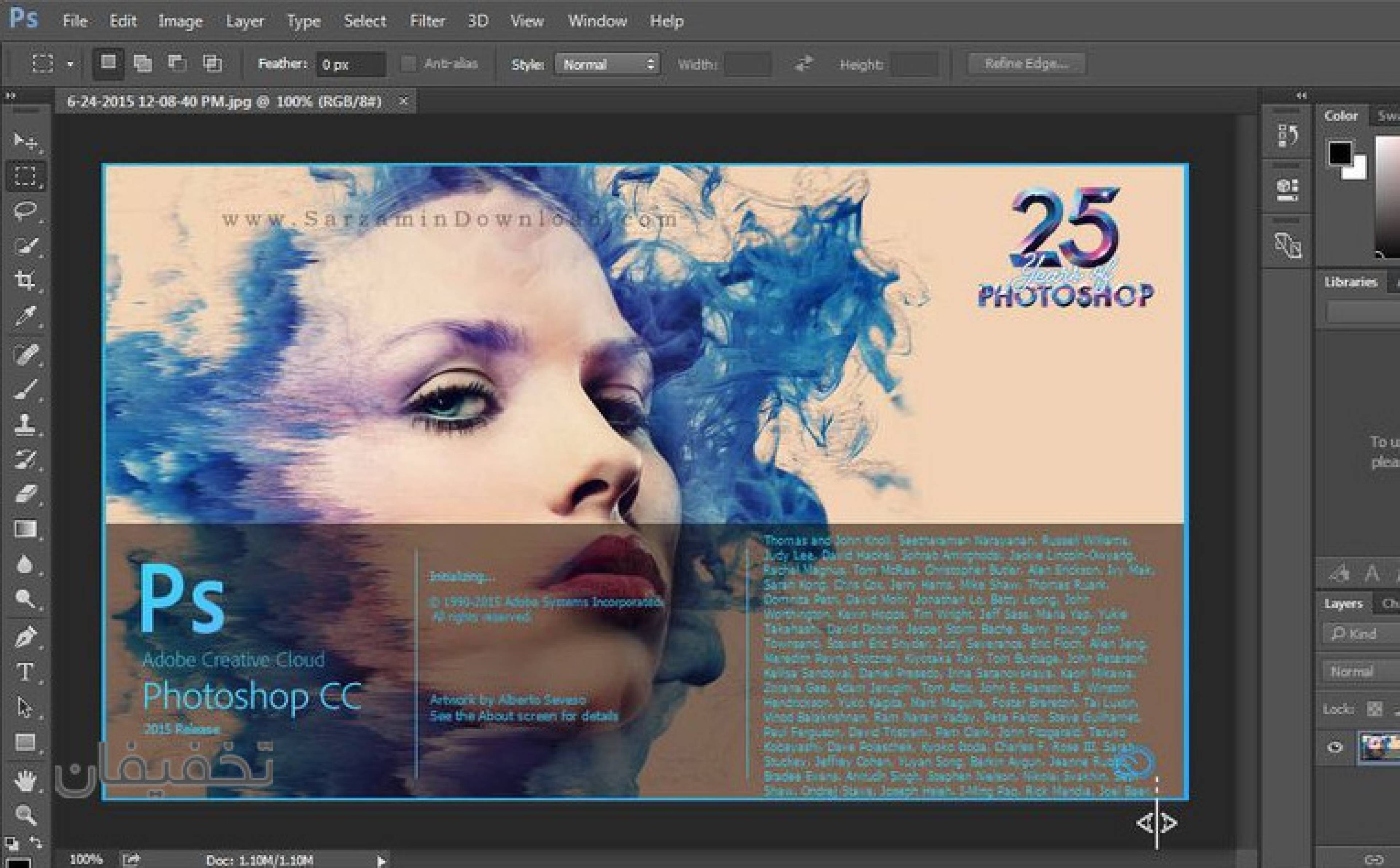
Task: Select the Rectangular Marquee tool in toolbox
Action: pyautogui.click(x=25, y=176)
